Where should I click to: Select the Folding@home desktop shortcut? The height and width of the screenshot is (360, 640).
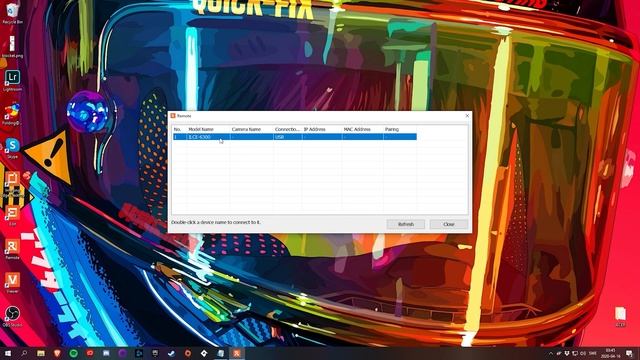(12, 114)
